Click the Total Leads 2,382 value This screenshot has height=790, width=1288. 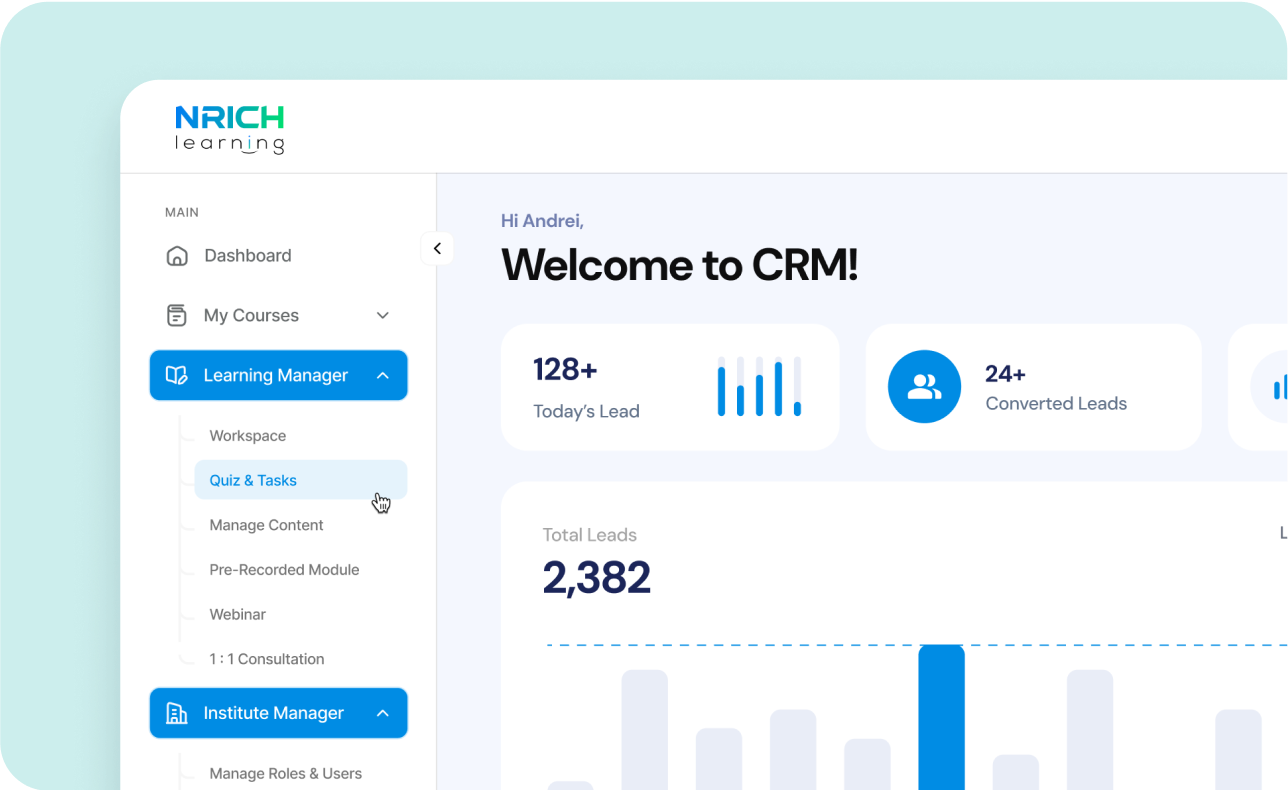click(597, 578)
